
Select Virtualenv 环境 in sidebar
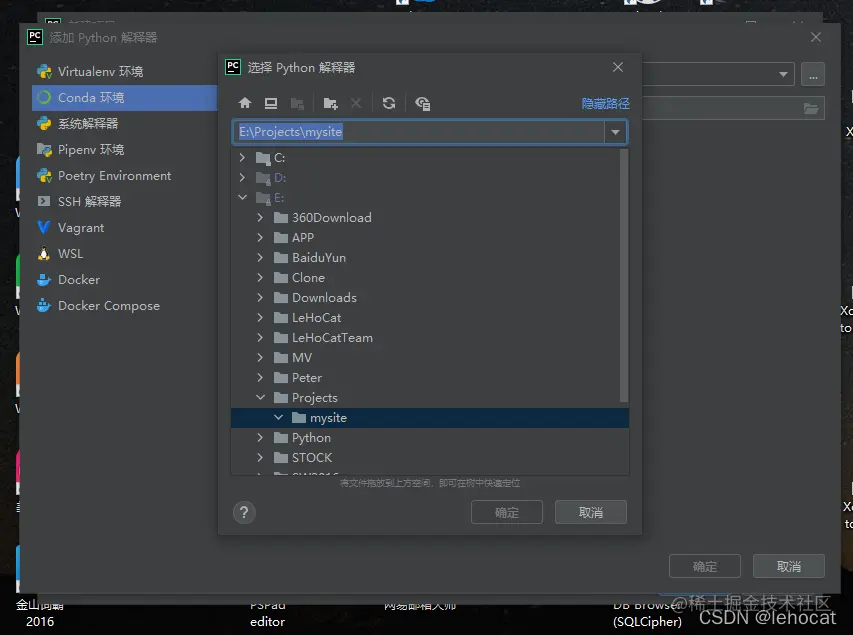(x=125, y=71)
